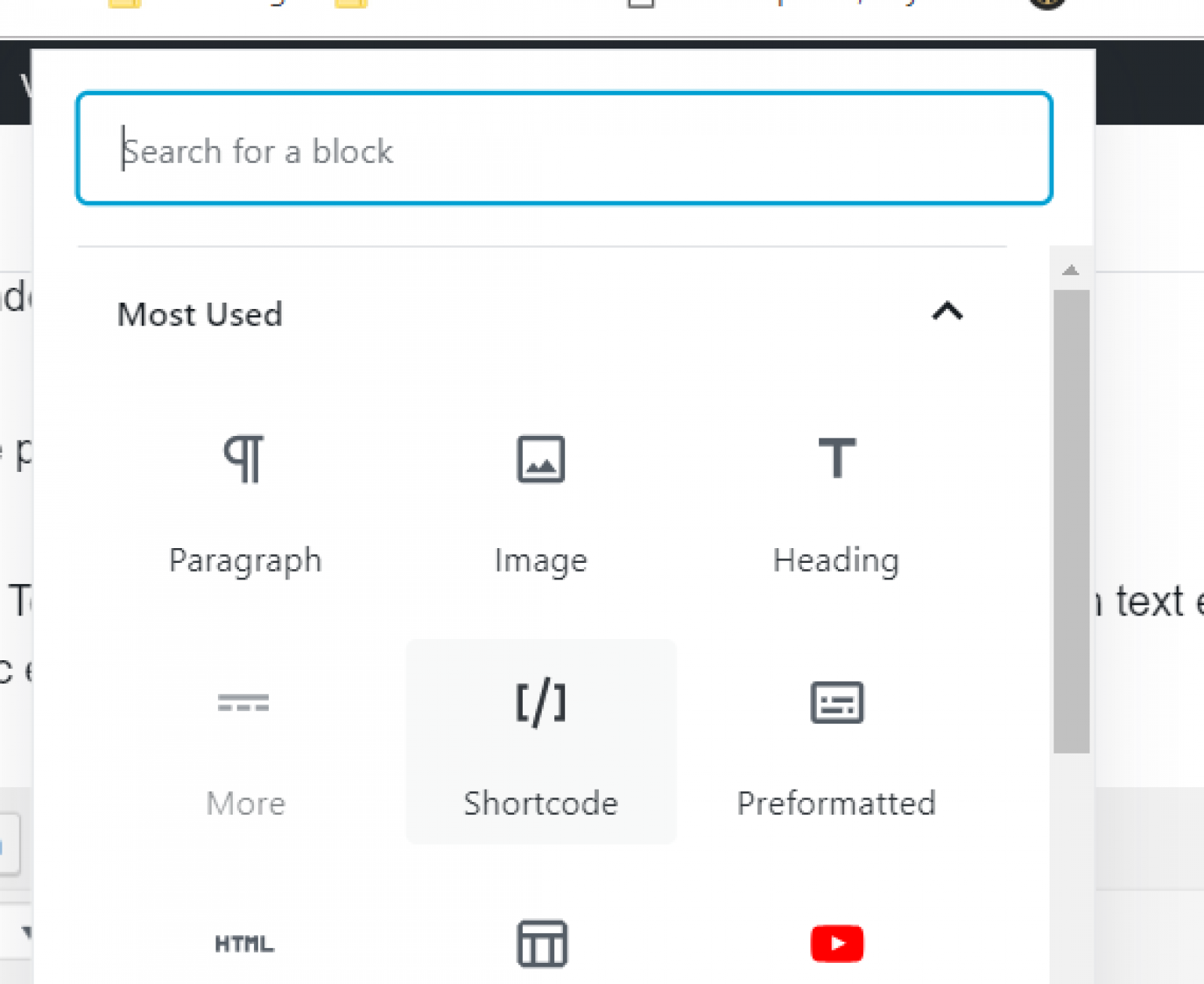Click the scrollbar up arrow
This screenshot has height=984, width=1204.
[1070, 269]
